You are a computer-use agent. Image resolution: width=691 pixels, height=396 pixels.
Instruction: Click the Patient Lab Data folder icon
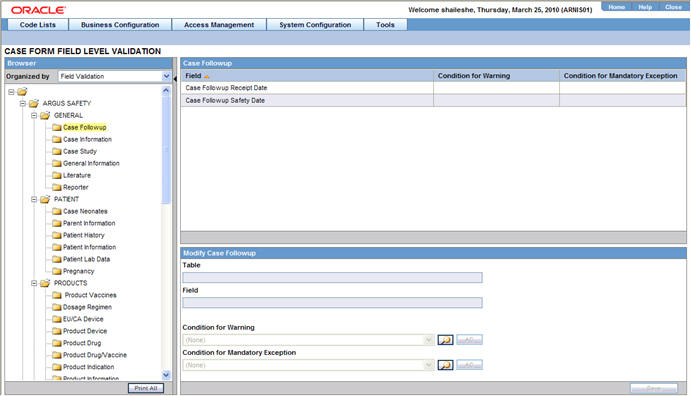pyautogui.click(x=56, y=259)
